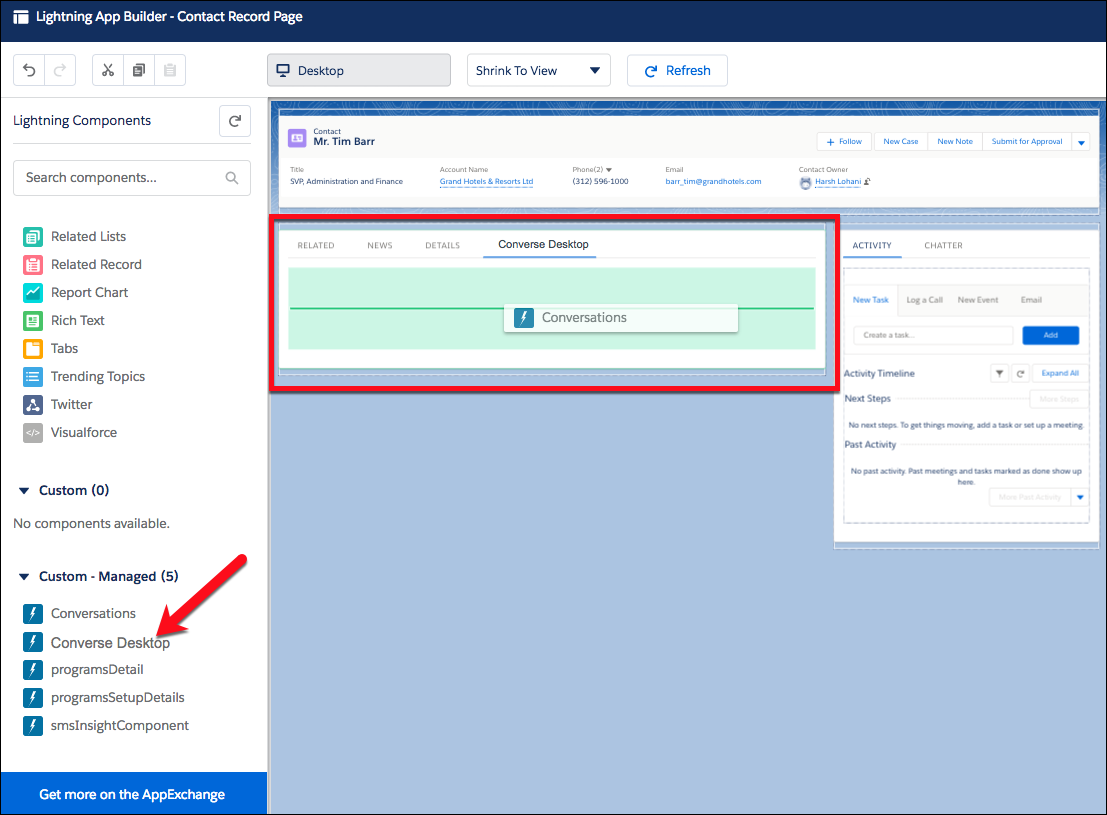
Task: Select the Related Record component icon
Action: coord(32,265)
